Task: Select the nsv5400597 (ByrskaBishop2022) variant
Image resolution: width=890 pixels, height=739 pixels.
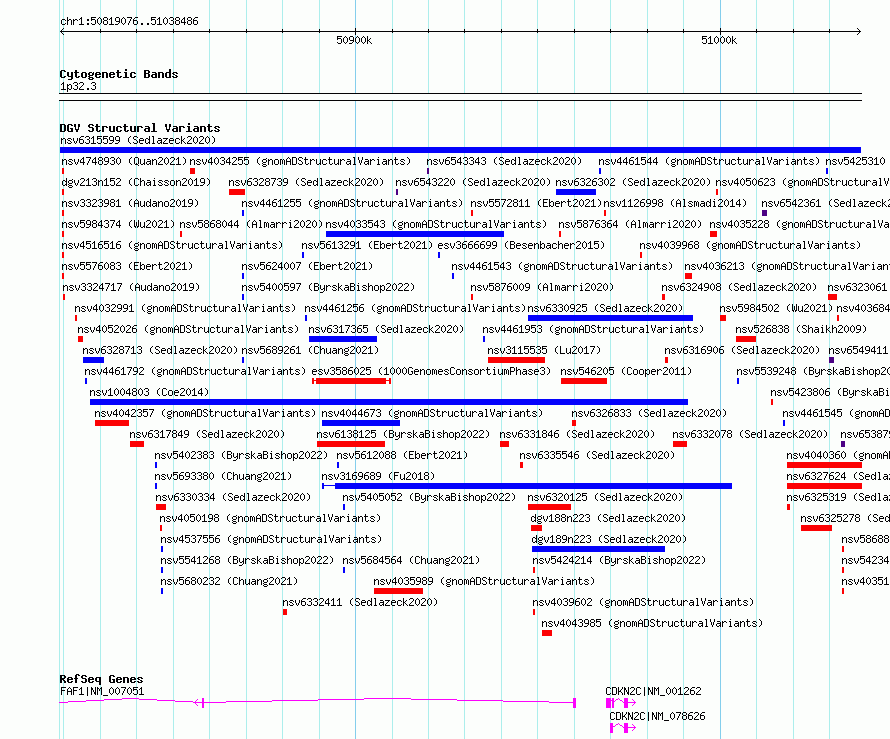Action: [328, 287]
